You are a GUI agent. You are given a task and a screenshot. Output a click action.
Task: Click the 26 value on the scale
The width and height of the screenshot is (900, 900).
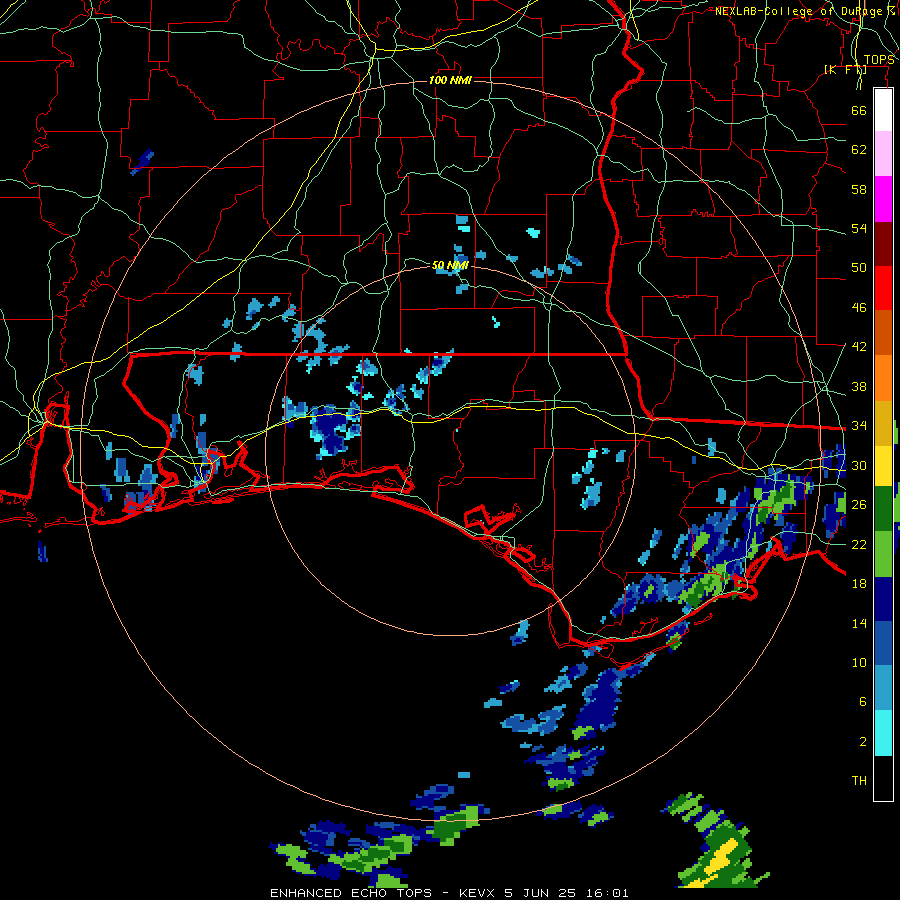click(x=859, y=505)
